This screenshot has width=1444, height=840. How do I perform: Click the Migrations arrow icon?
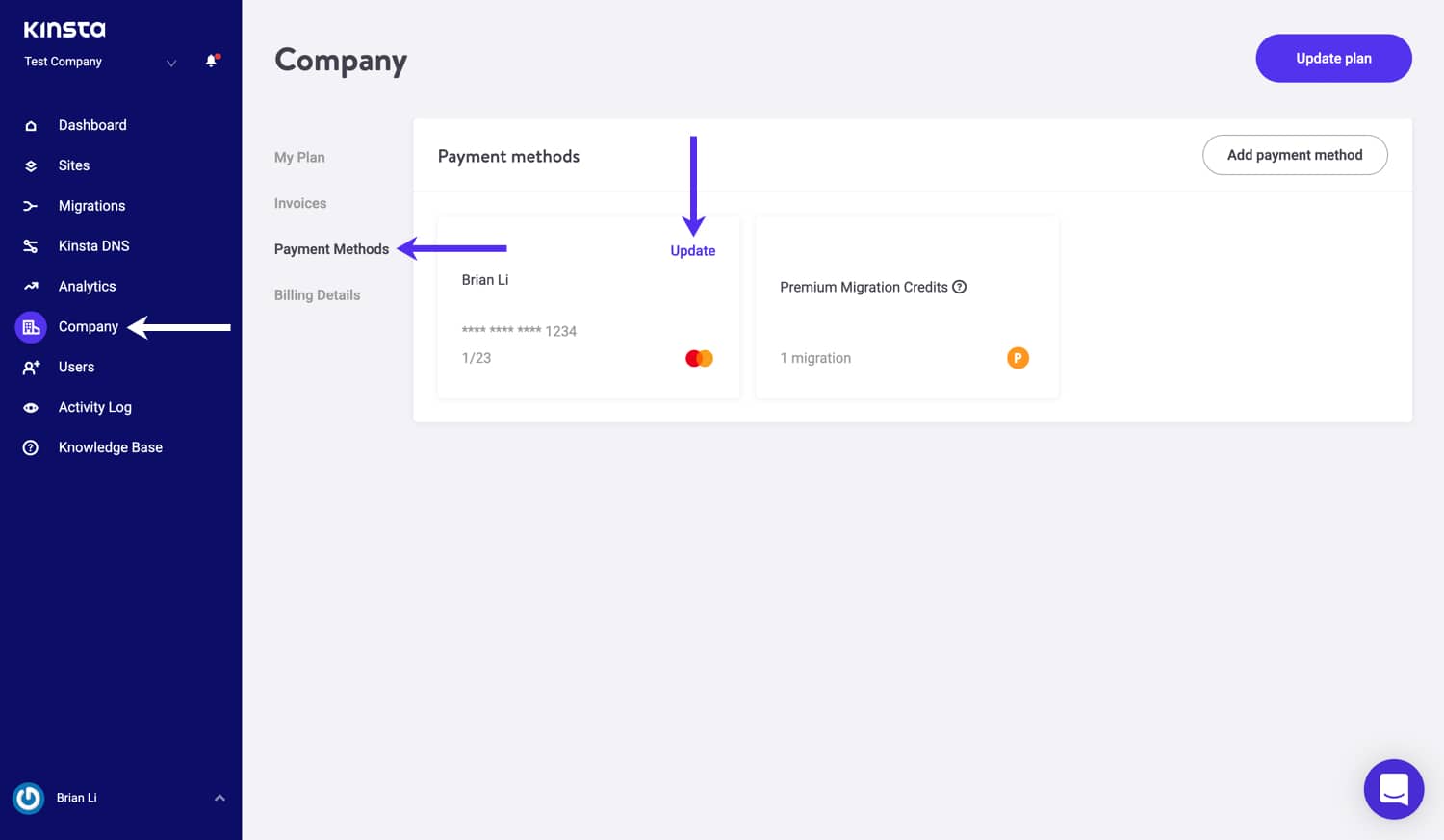click(x=31, y=207)
